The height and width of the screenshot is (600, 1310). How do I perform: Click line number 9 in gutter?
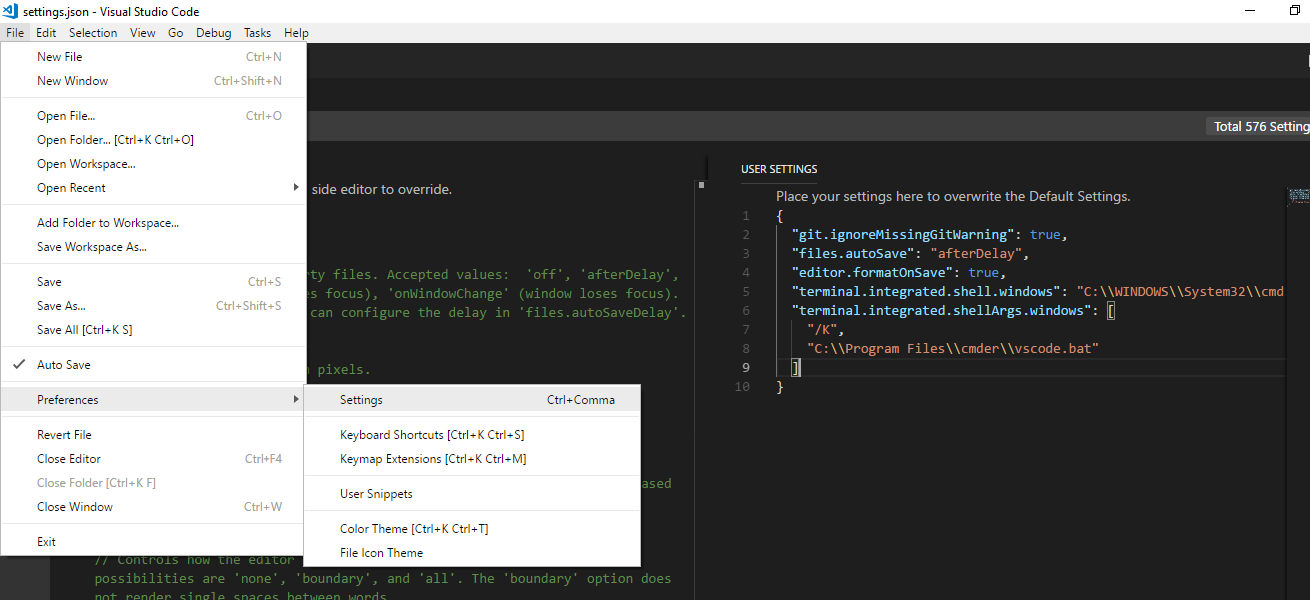[x=745, y=368]
